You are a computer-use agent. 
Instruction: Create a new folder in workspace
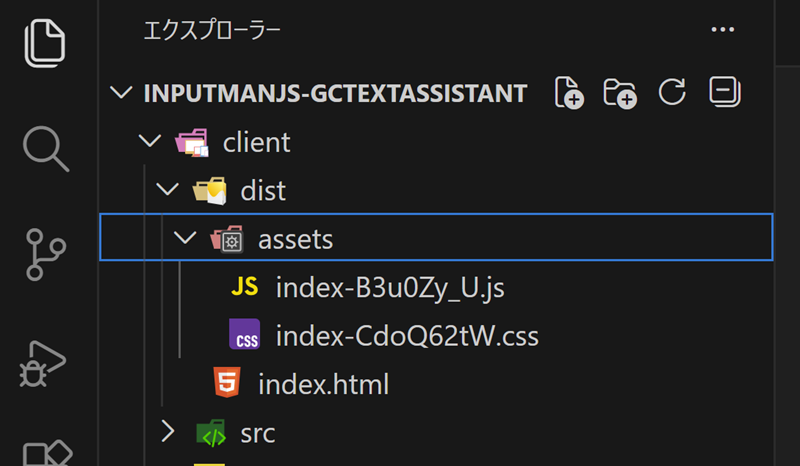pos(620,93)
